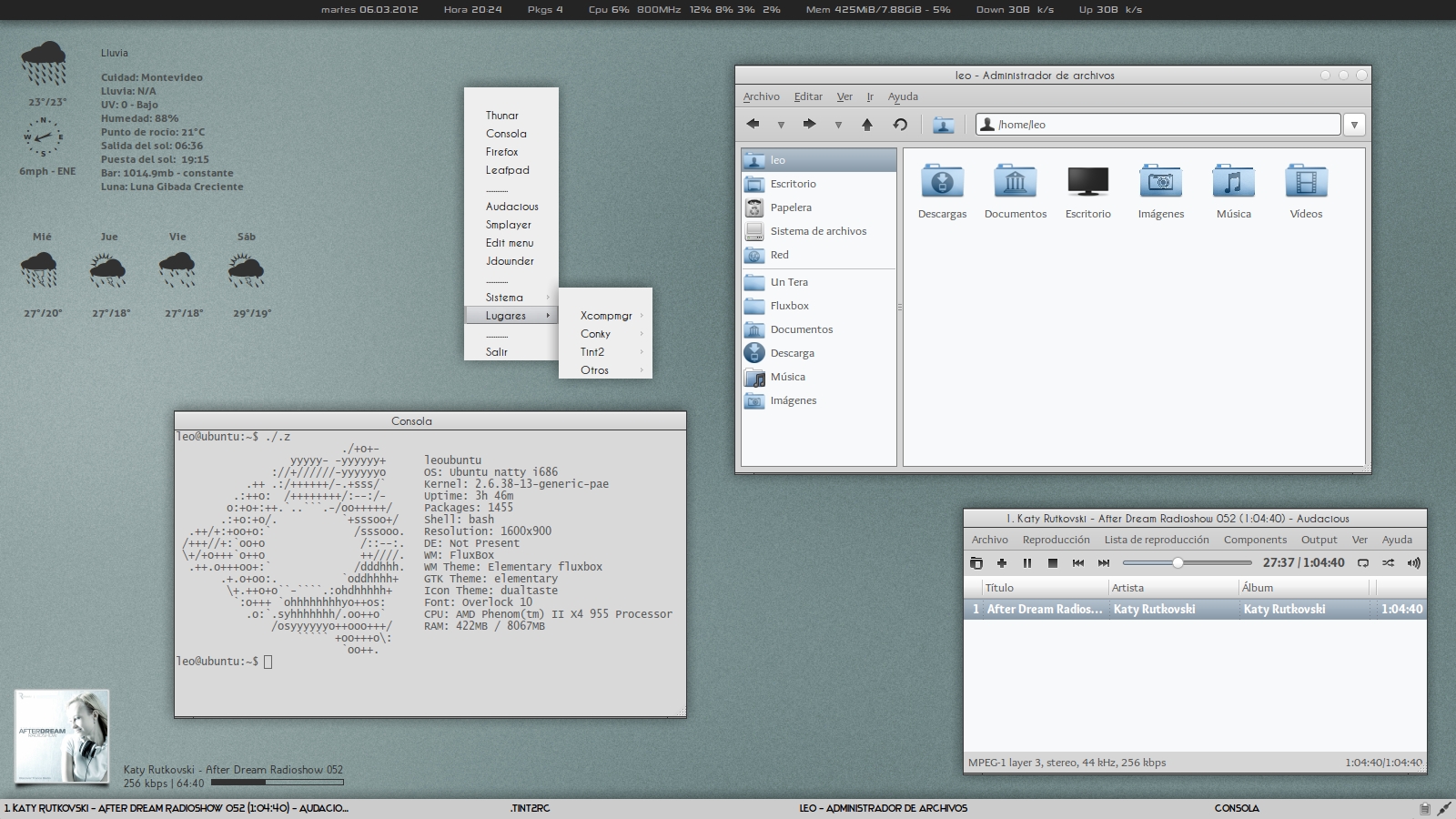The height and width of the screenshot is (819, 1456).
Task: Click the Audacious seek slider
Action: (1187, 563)
